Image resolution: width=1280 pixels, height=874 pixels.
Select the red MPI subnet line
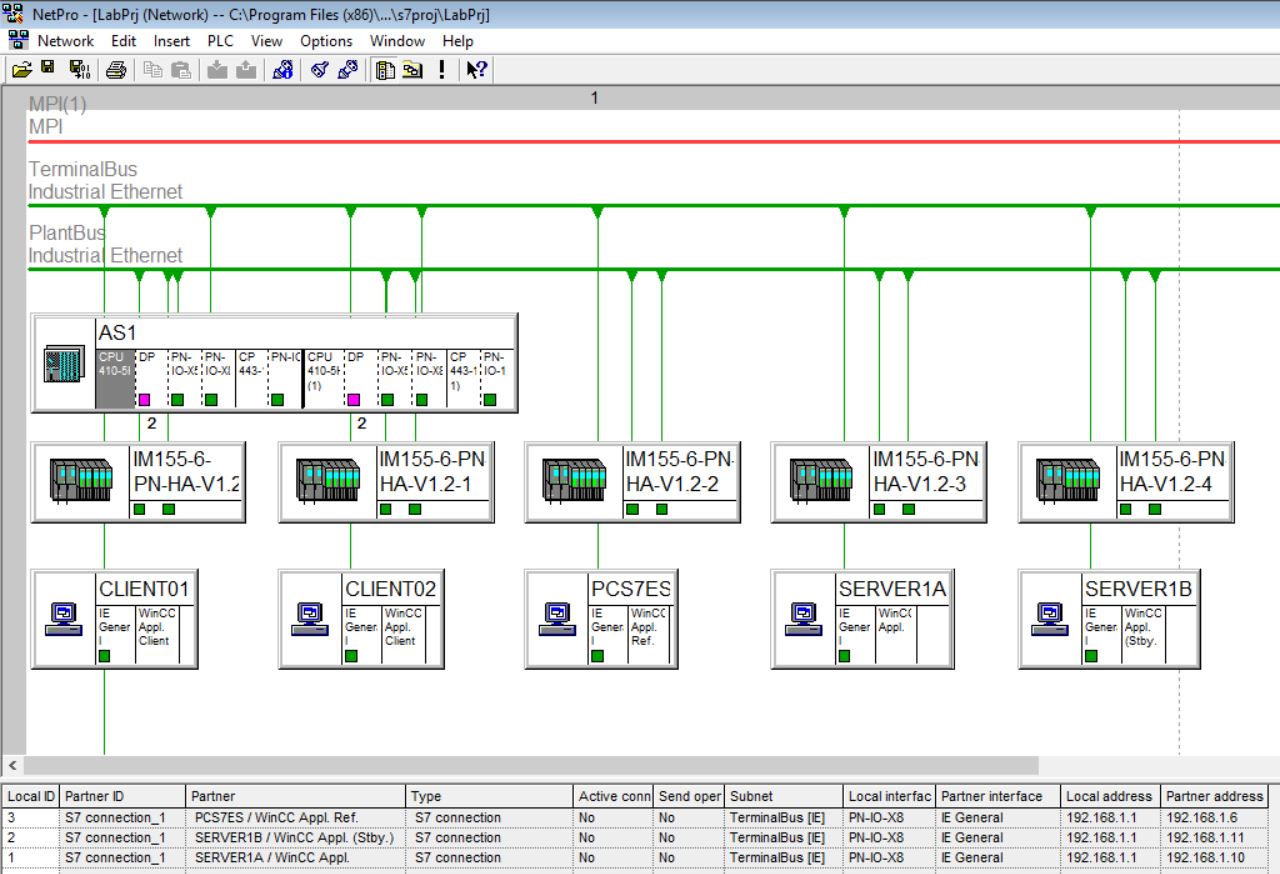click(x=653, y=141)
